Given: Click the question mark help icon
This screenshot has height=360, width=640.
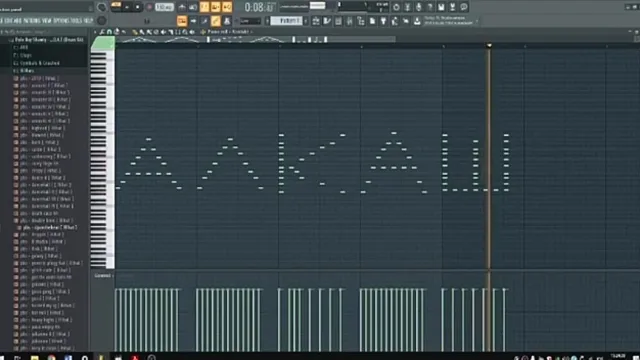Looking at the screenshot, I should [430, 7].
